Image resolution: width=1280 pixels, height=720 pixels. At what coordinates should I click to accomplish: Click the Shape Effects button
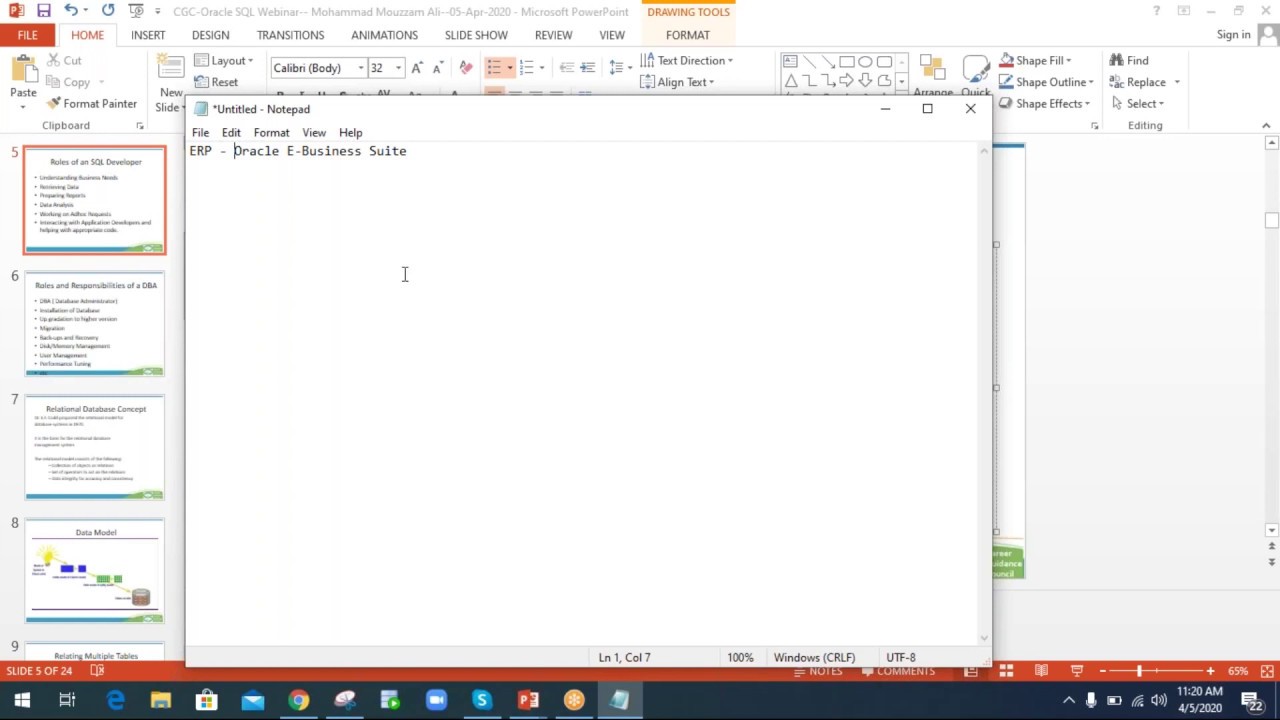point(1043,104)
